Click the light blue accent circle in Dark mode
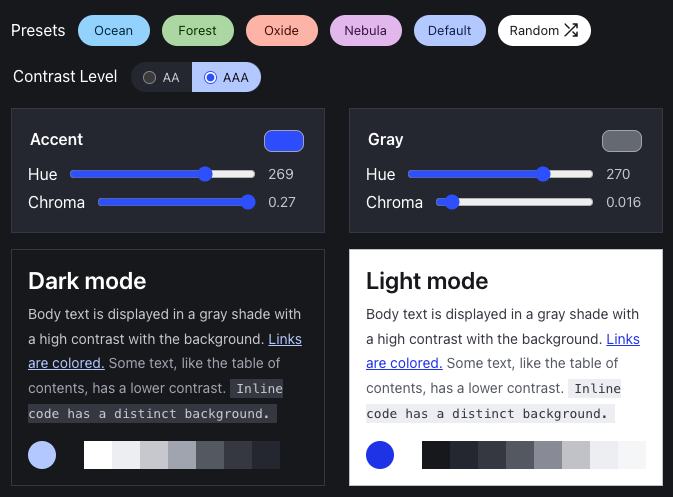The width and height of the screenshot is (673, 497). [42, 455]
